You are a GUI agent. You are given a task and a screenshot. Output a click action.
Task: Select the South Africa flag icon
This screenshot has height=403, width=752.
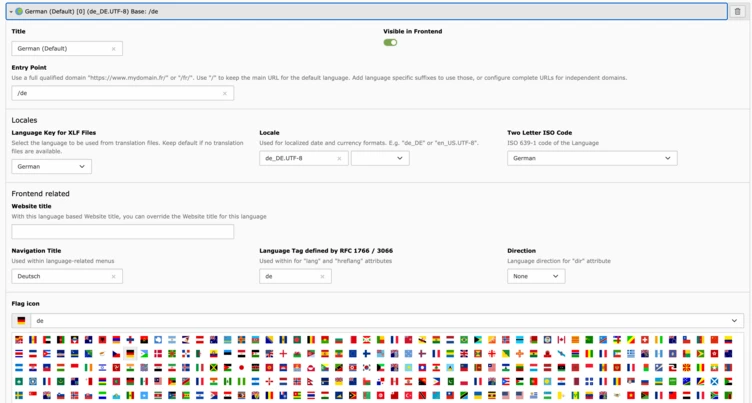point(714,395)
